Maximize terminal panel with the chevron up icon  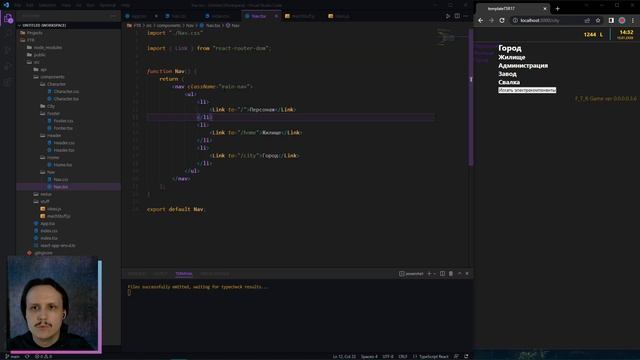click(x=460, y=273)
